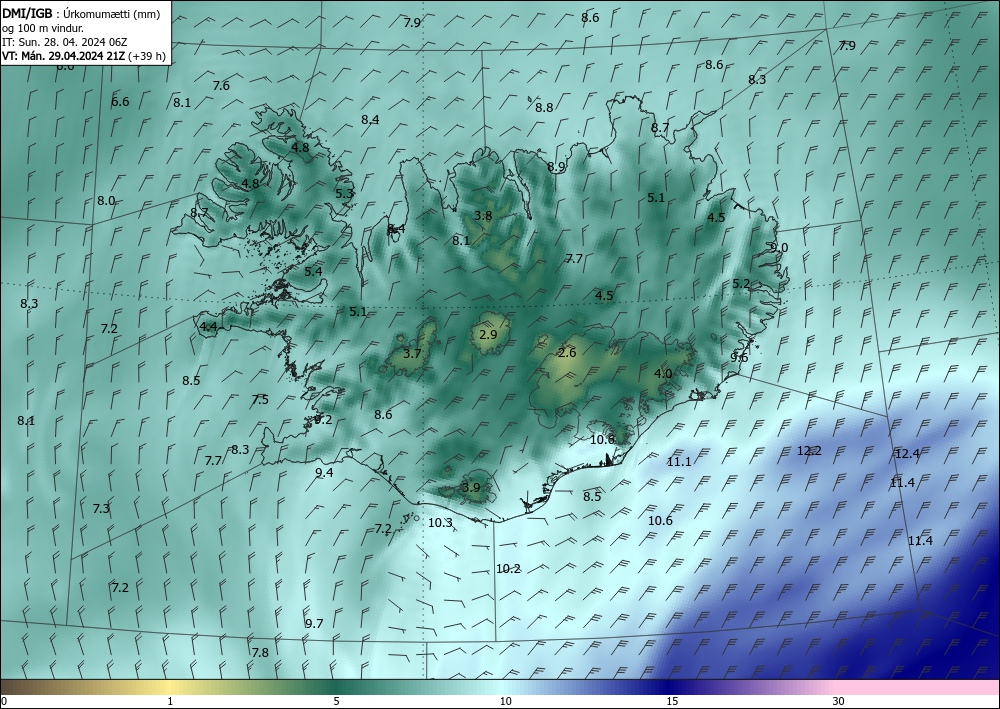Click the '15' tick on the color scale
1000x709 pixels.
[x=672, y=702]
